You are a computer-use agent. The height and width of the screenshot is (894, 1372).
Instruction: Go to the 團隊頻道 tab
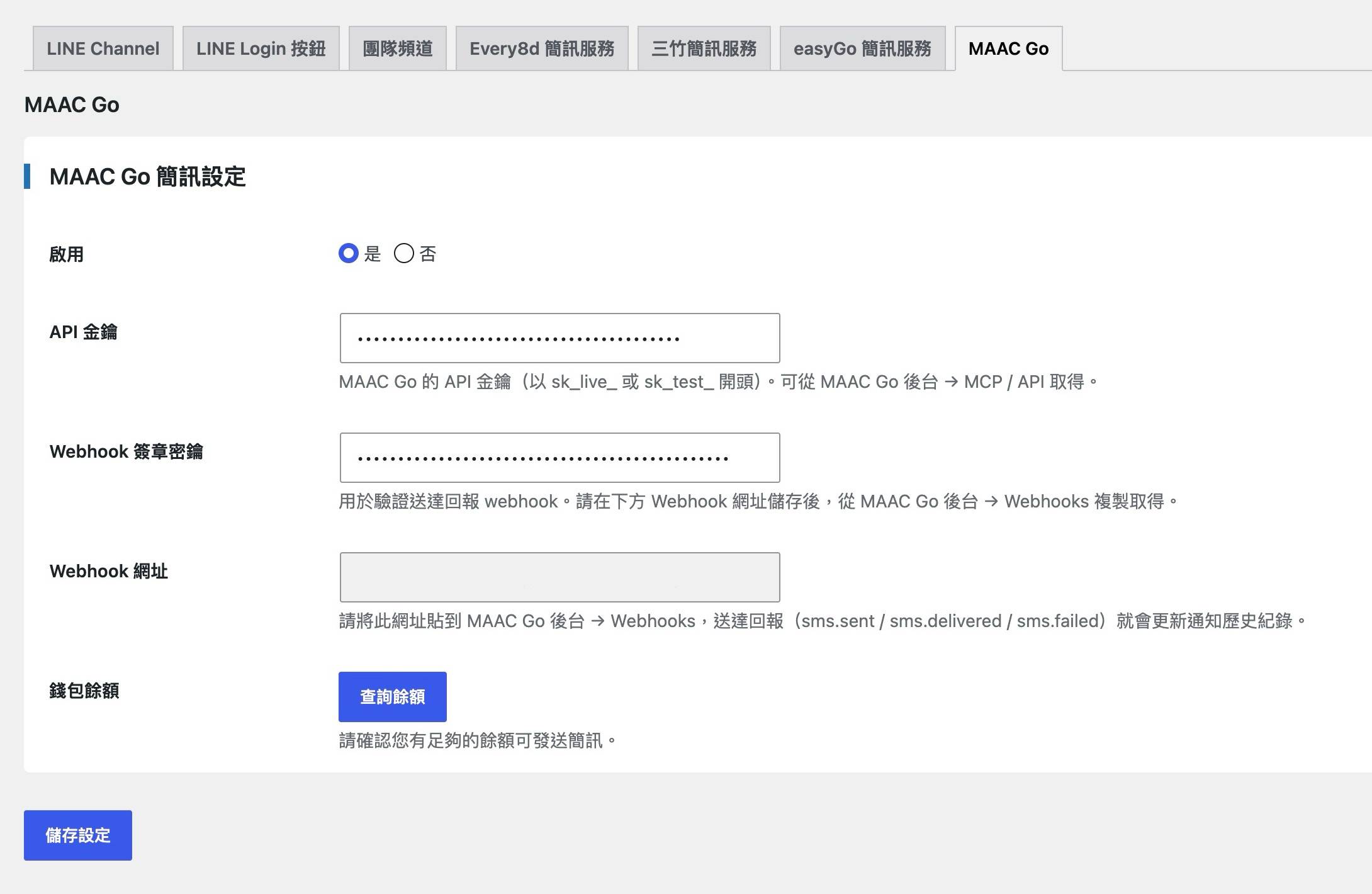(398, 48)
